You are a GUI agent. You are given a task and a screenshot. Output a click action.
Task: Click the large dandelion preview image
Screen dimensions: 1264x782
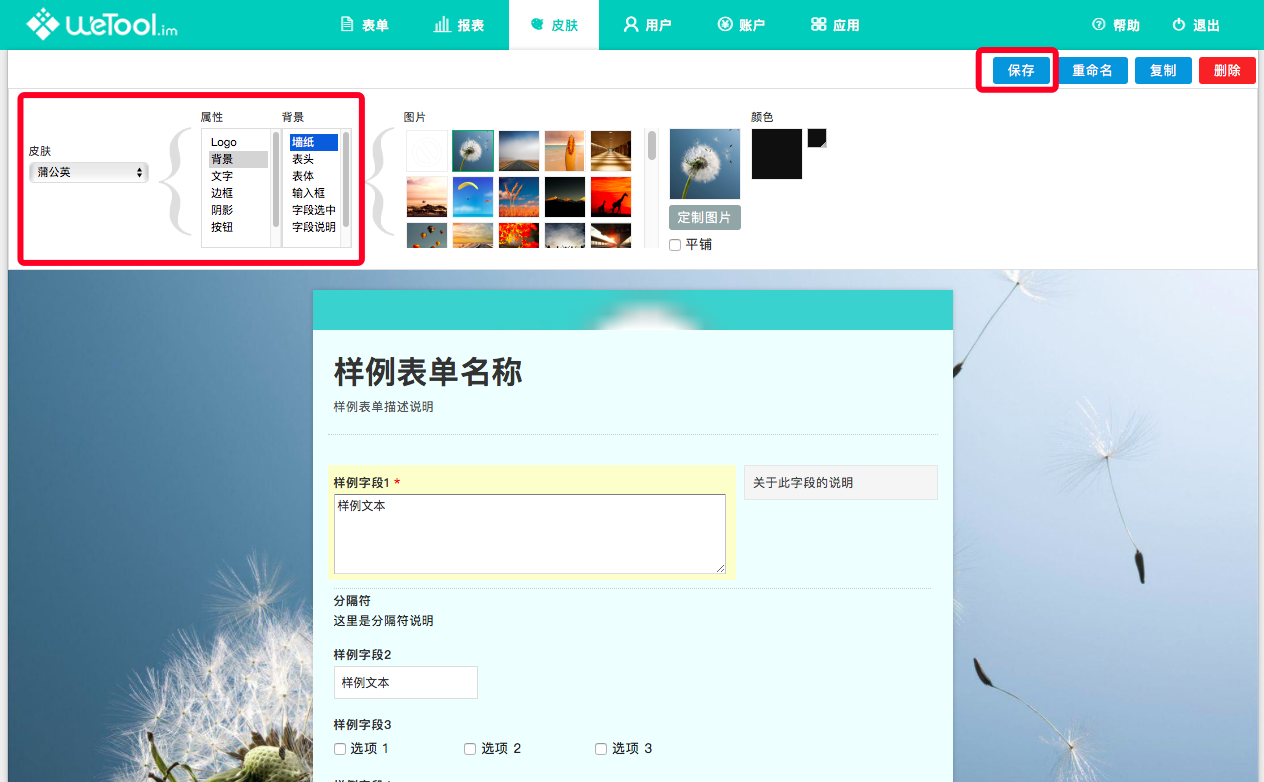[705, 164]
